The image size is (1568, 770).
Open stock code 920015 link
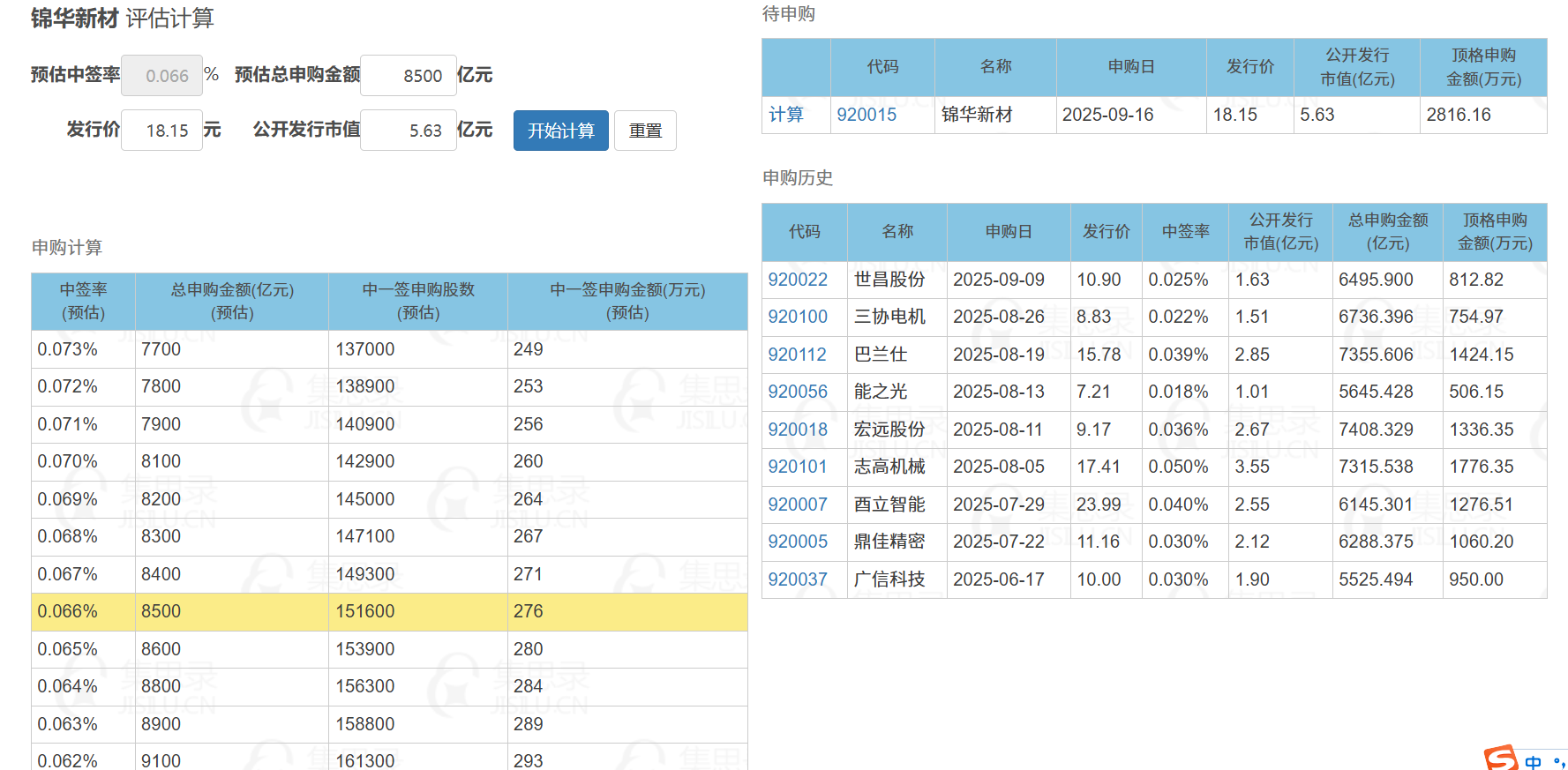coord(867,115)
